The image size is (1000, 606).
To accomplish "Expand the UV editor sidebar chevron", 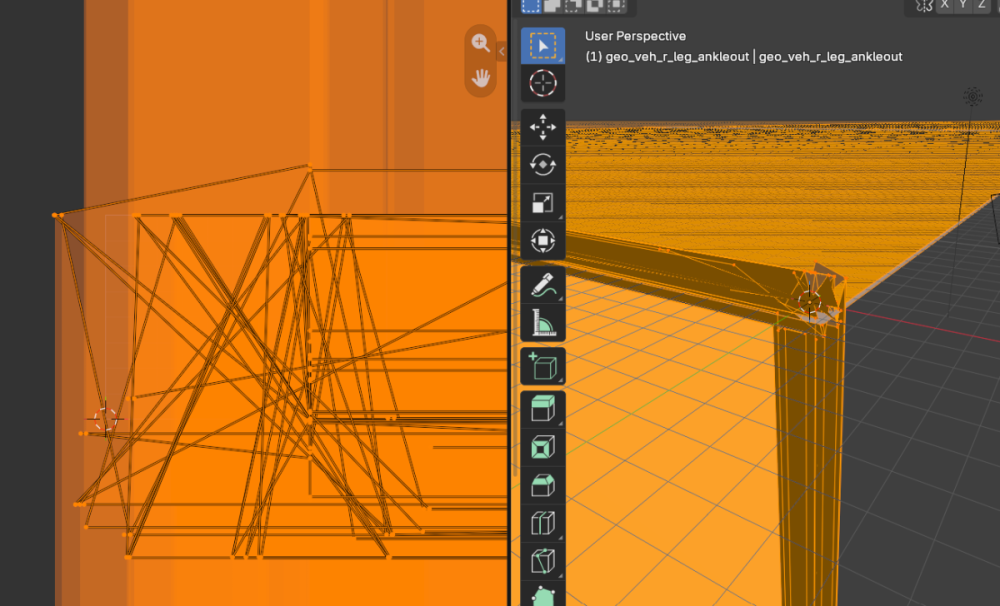I will [502, 52].
